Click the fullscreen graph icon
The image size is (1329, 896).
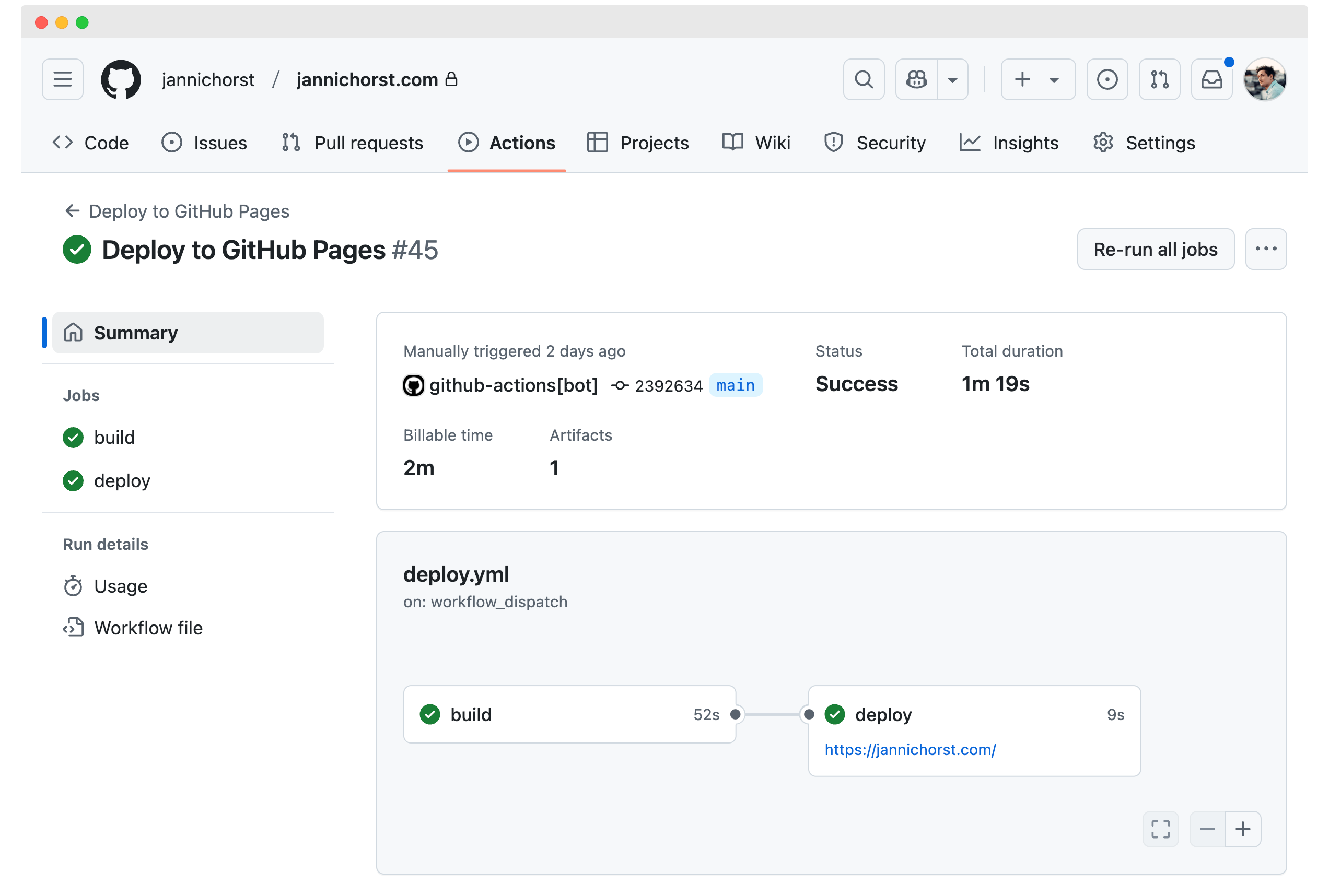coord(1160,829)
